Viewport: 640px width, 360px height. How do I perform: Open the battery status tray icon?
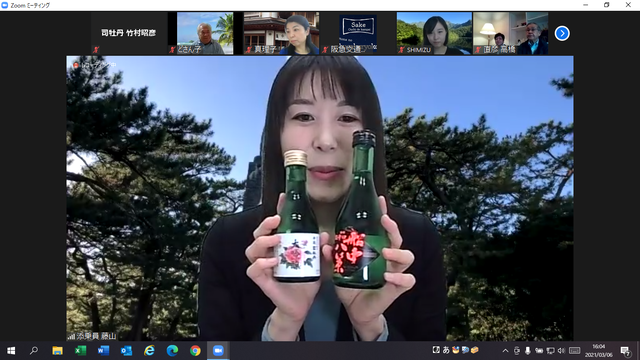[539, 351]
